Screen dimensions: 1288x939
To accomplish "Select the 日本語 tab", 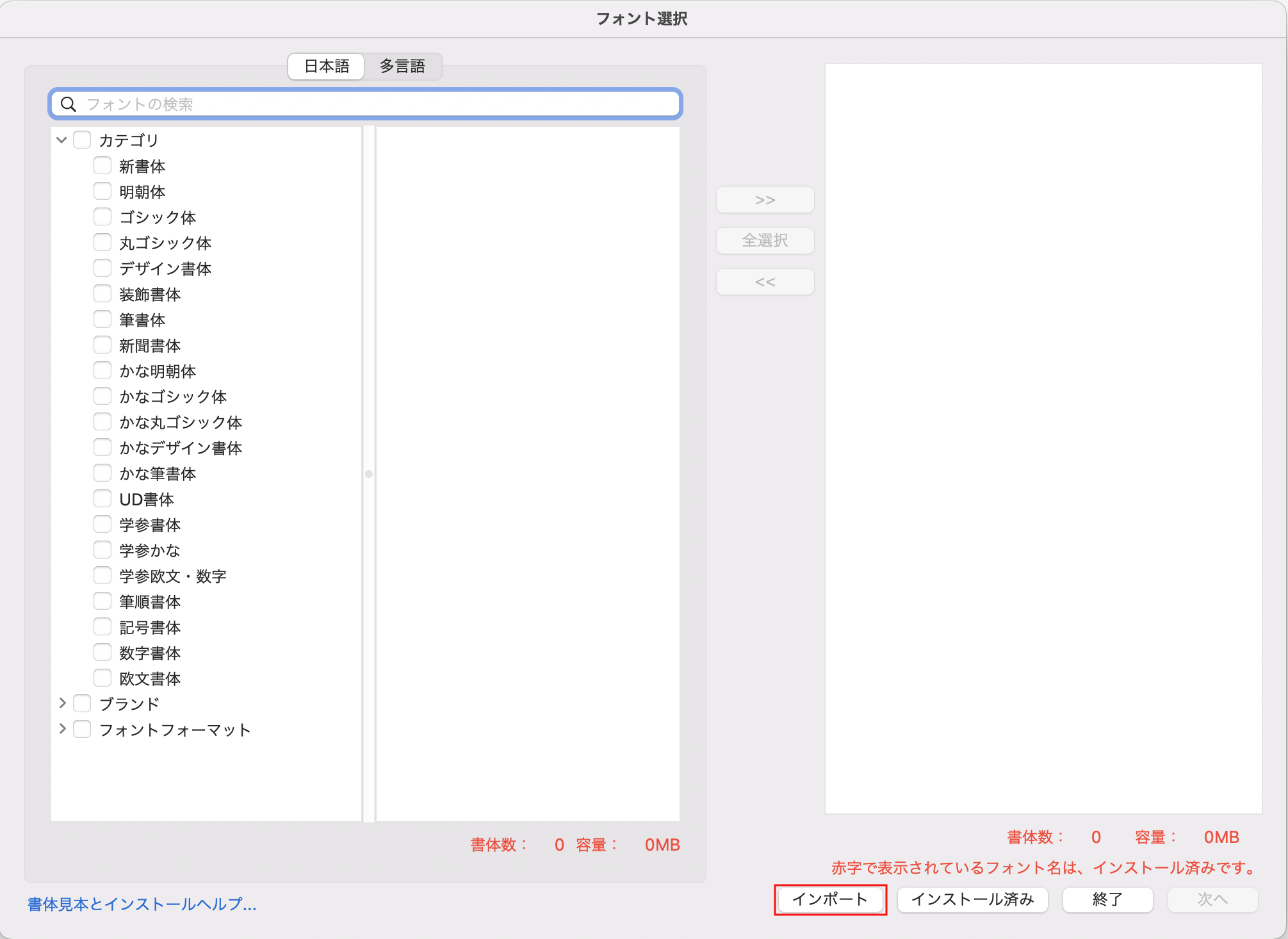I will point(325,67).
